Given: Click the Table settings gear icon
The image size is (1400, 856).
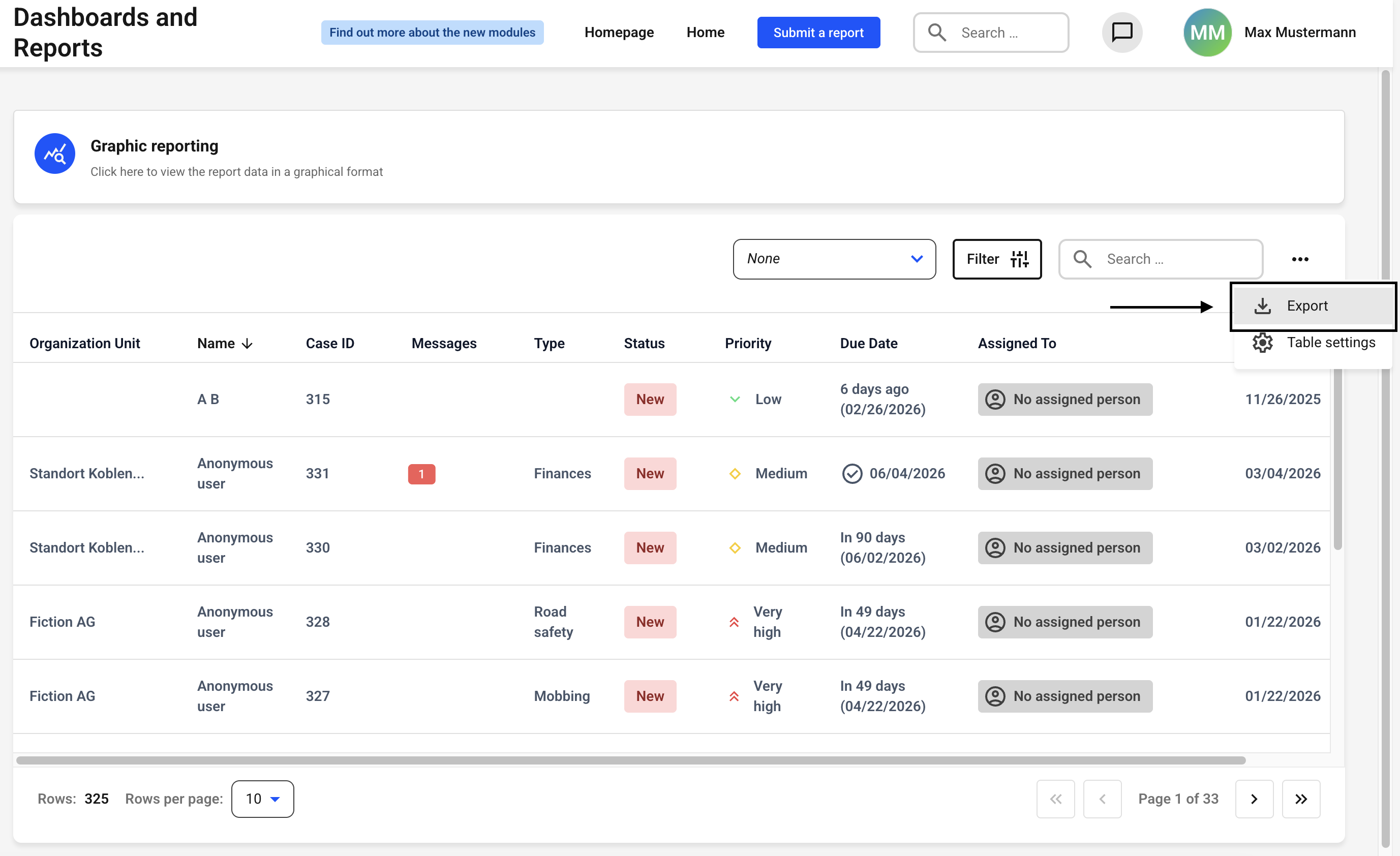Looking at the screenshot, I should click(1262, 343).
